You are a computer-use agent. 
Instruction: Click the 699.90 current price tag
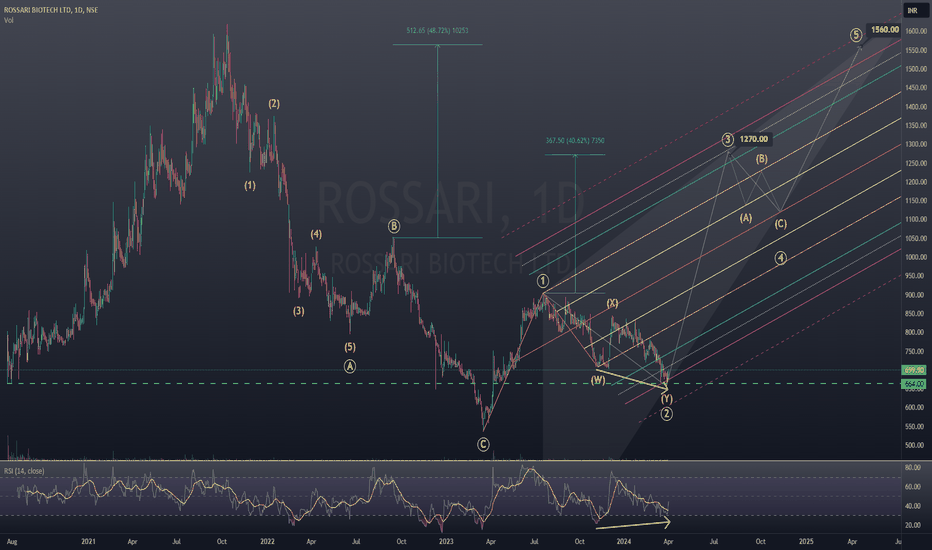click(914, 370)
